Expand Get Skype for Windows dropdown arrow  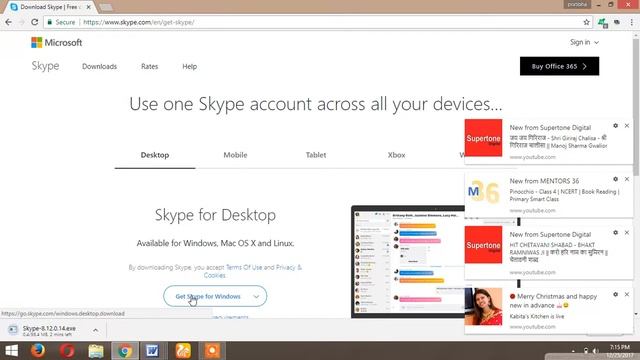[256, 296]
